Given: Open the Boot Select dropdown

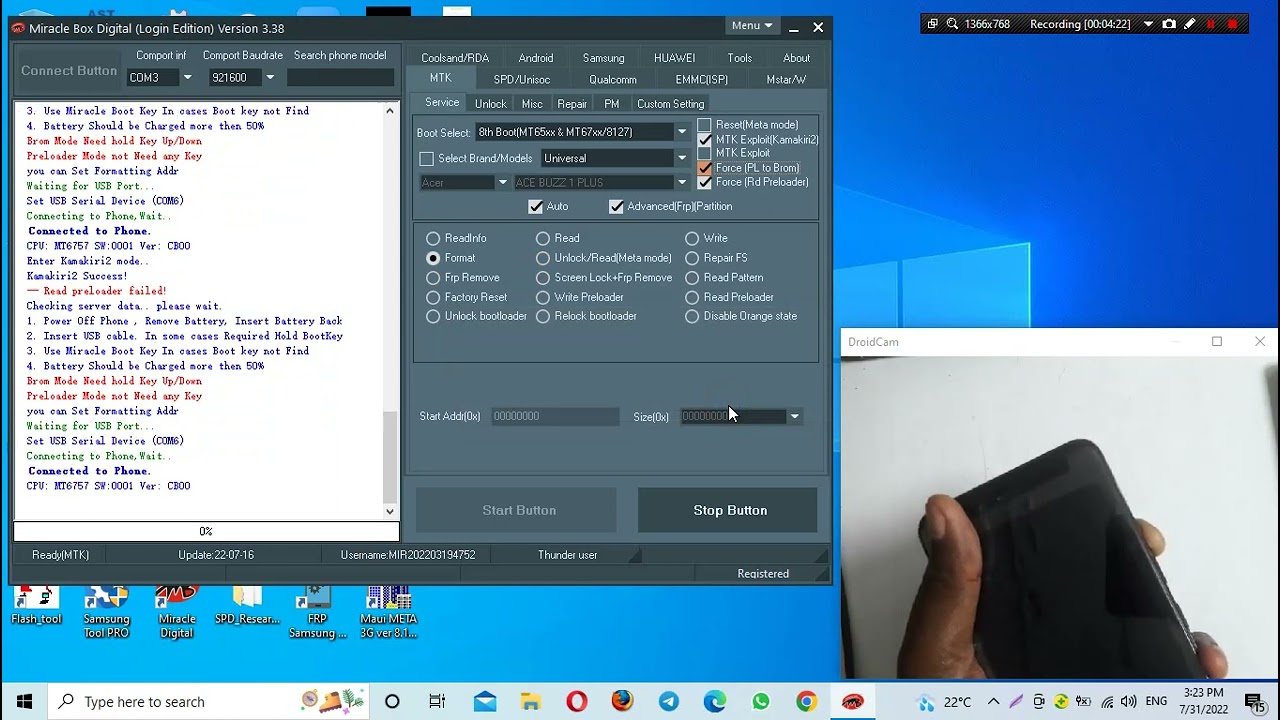Looking at the screenshot, I should tap(682, 132).
